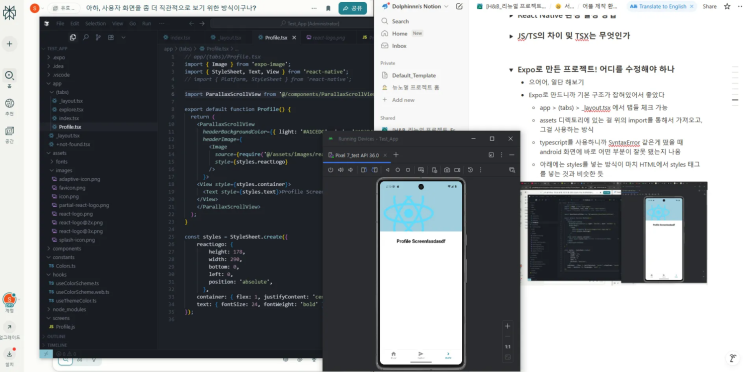Click emulator volume down icon

(x=351, y=170)
